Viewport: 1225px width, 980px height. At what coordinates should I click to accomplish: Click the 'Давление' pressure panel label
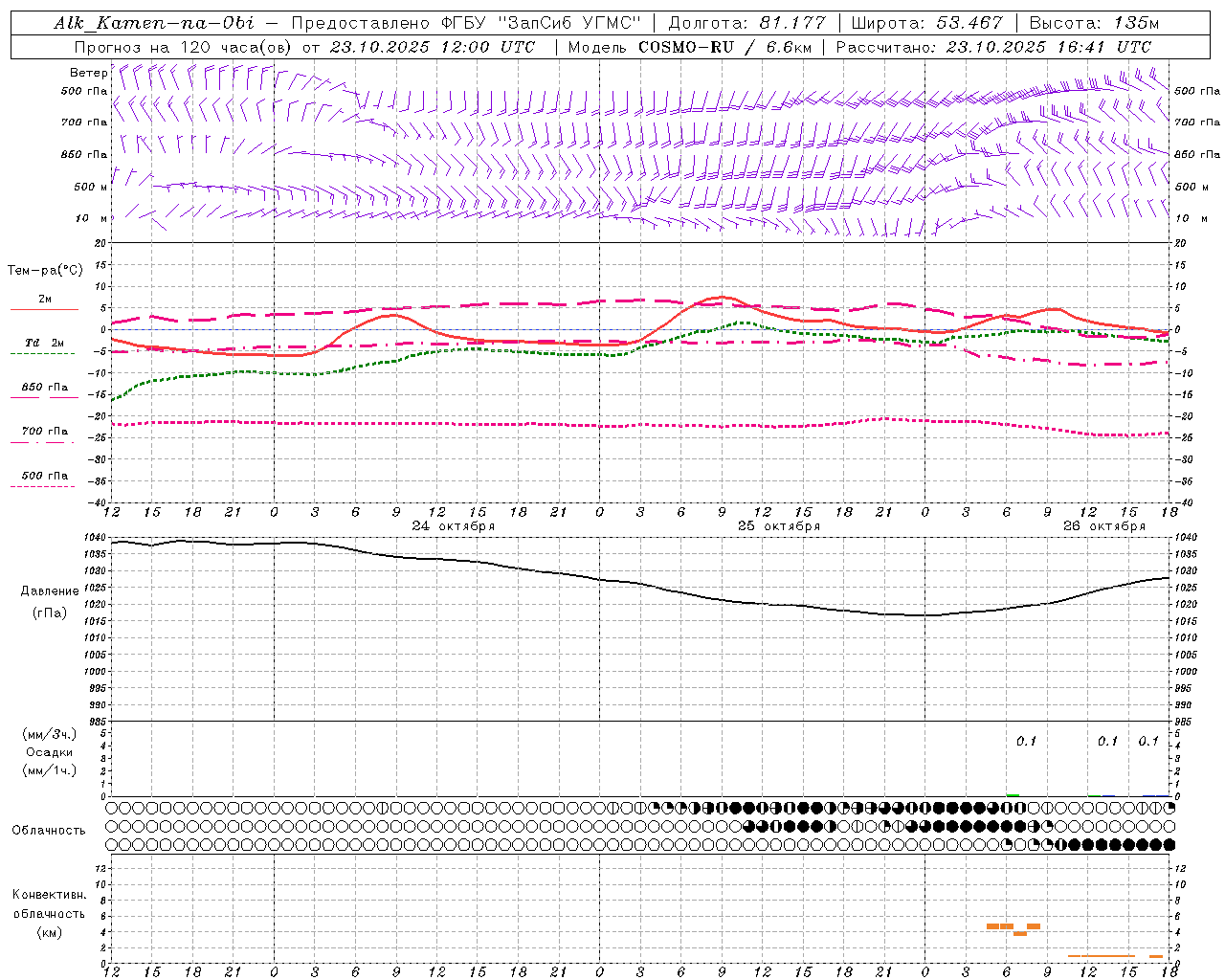(x=50, y=591)
